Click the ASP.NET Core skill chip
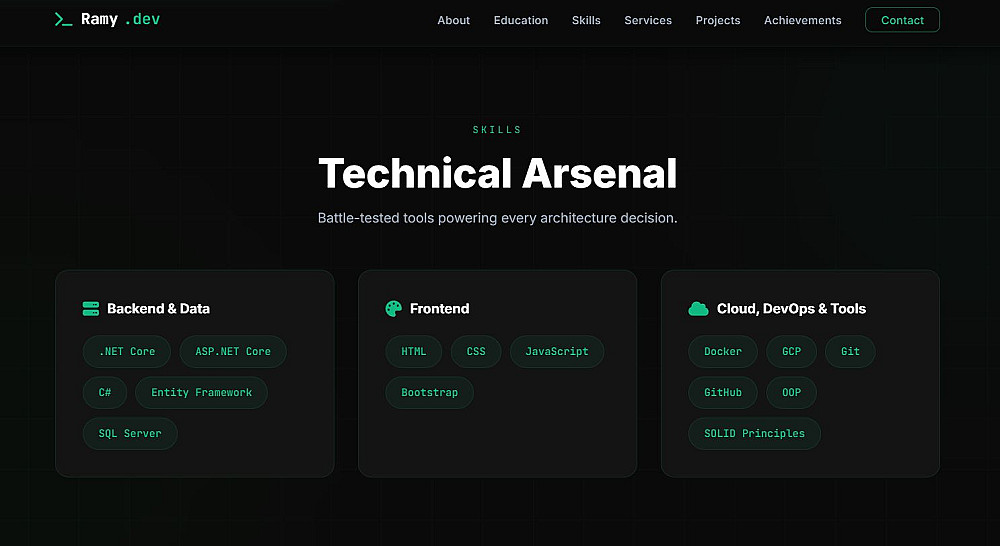This screenshot has width=1000, height=546. point(233,352)
